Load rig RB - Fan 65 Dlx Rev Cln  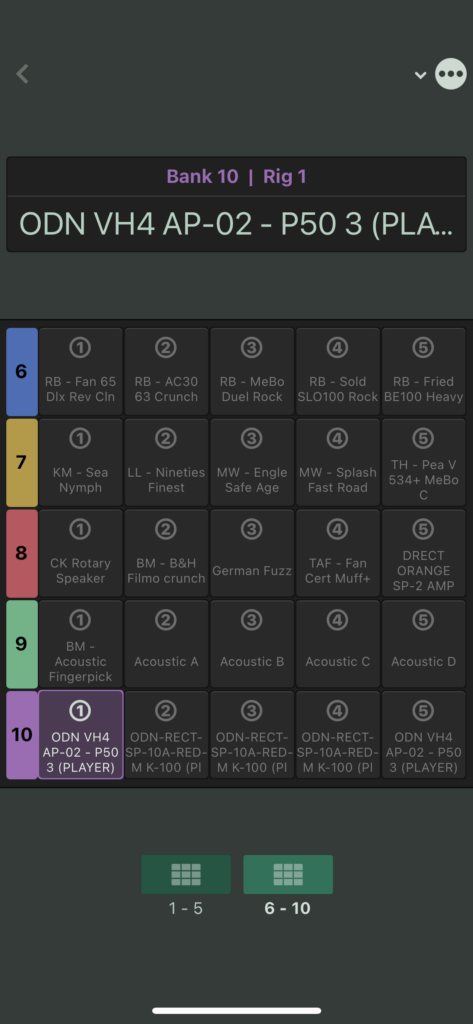pyautogui.click(x=80, y=372)
